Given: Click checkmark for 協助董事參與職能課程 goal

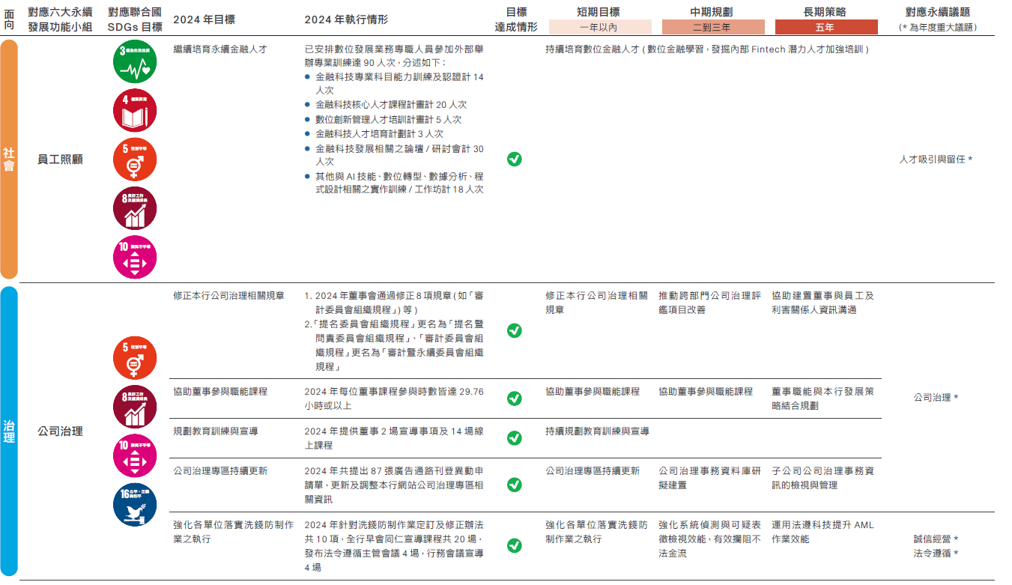Looking at the screenshot, I should point(514,398).
